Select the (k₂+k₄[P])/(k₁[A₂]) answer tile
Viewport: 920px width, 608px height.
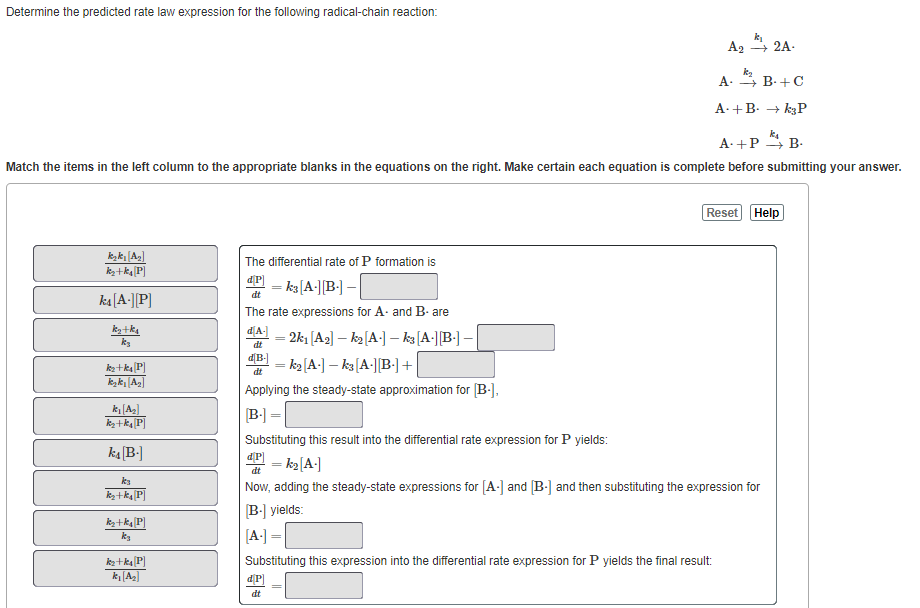125,568
